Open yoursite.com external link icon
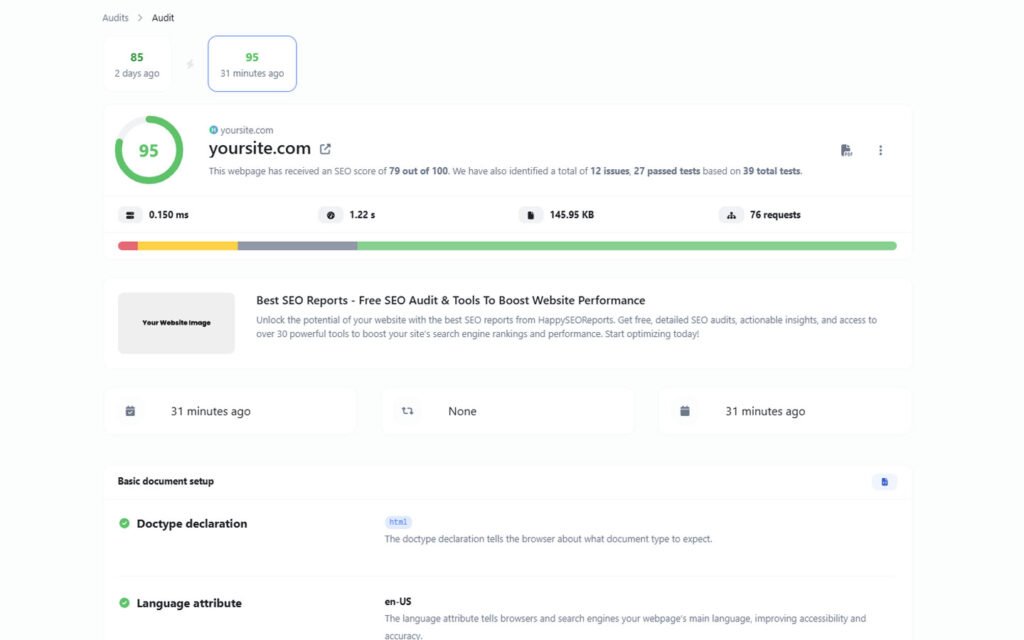The width and height of the screenshot is (1024, 640). tap(325, 149)
